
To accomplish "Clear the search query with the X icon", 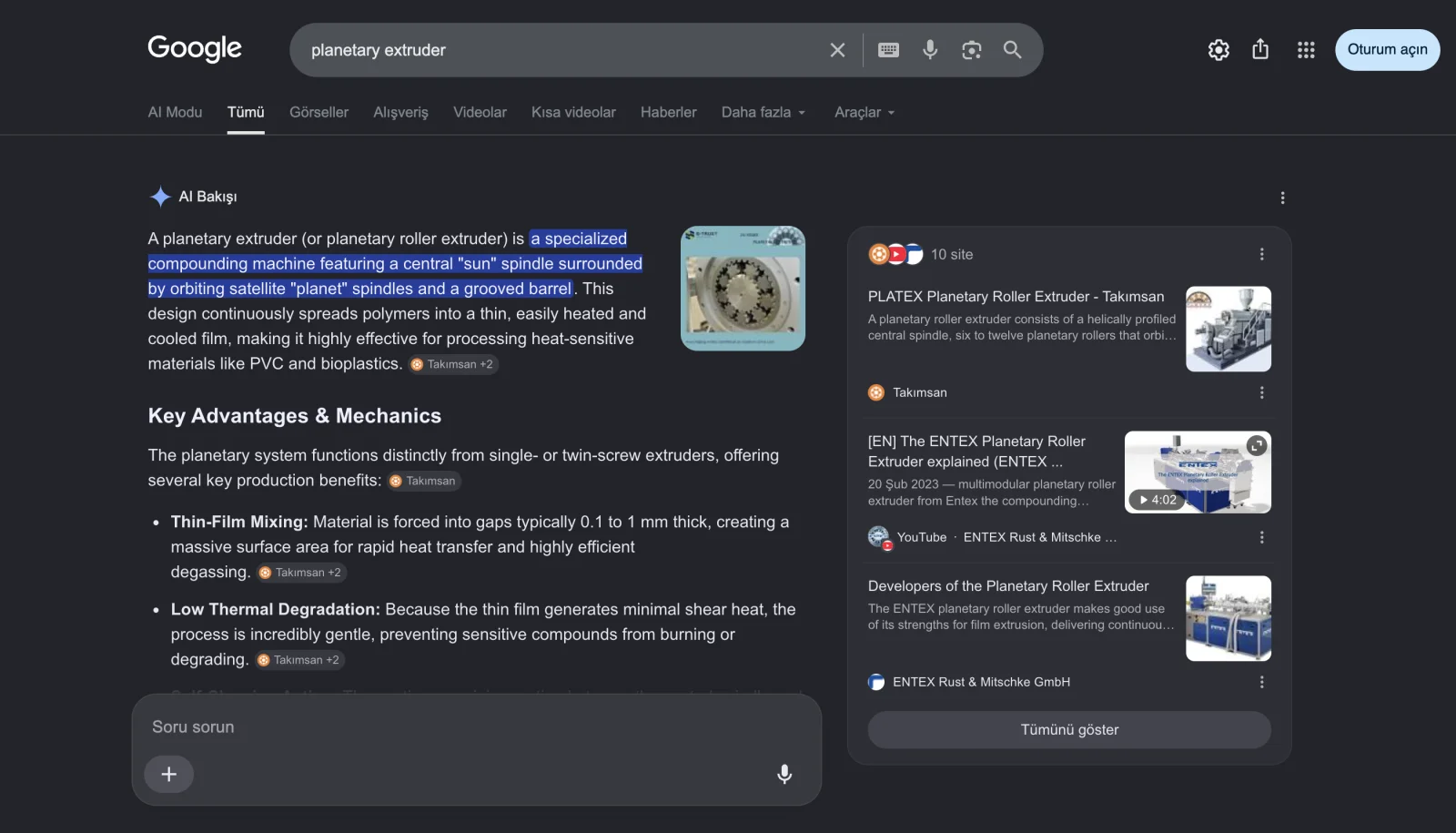I will click(x=837, y=50).
